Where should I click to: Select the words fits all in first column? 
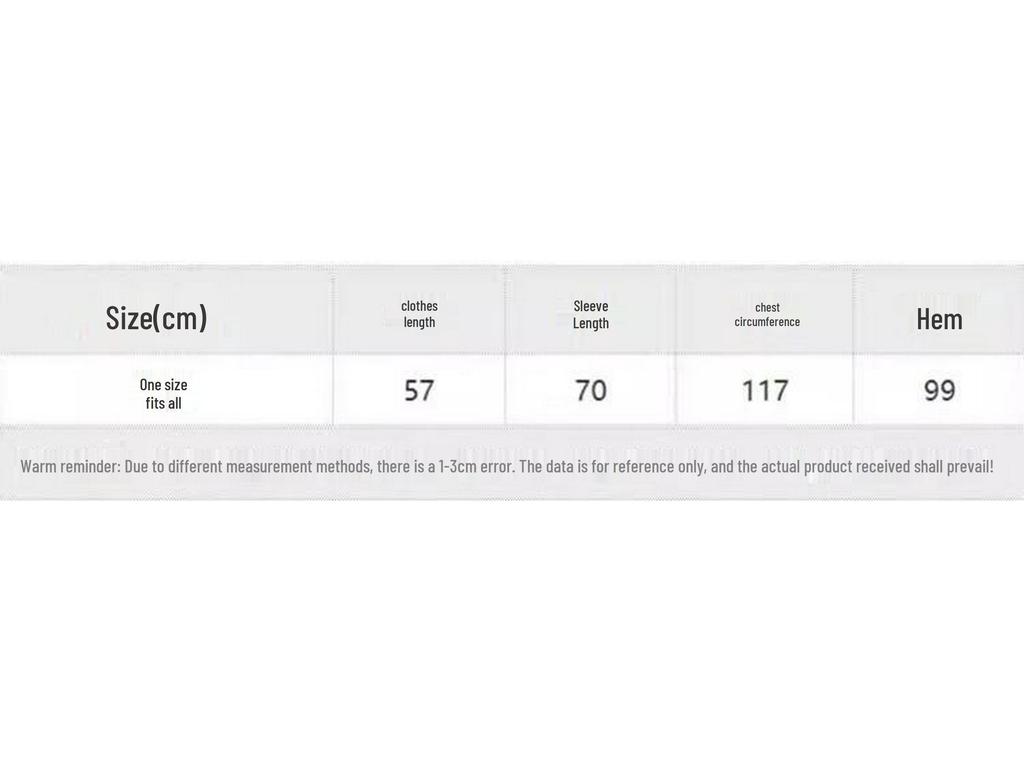coord(163,404)
